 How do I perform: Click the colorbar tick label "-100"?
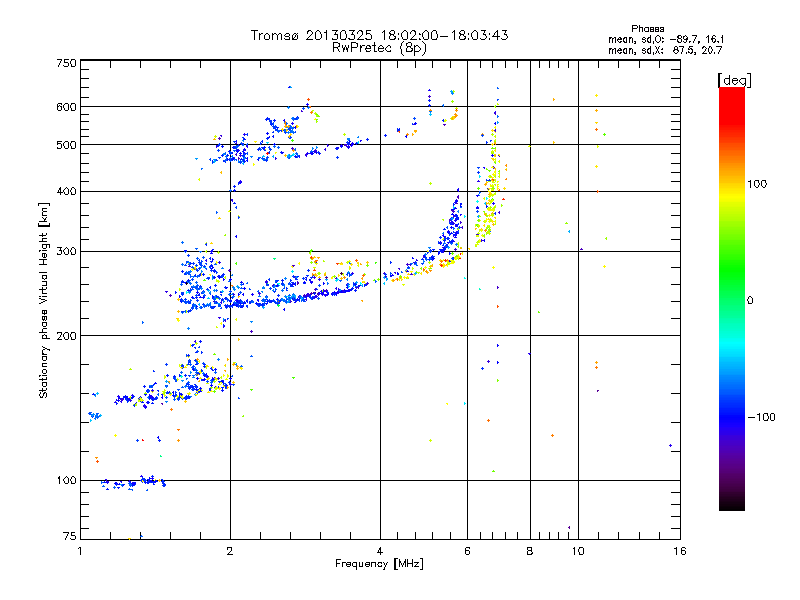click(x=762, y=417)
